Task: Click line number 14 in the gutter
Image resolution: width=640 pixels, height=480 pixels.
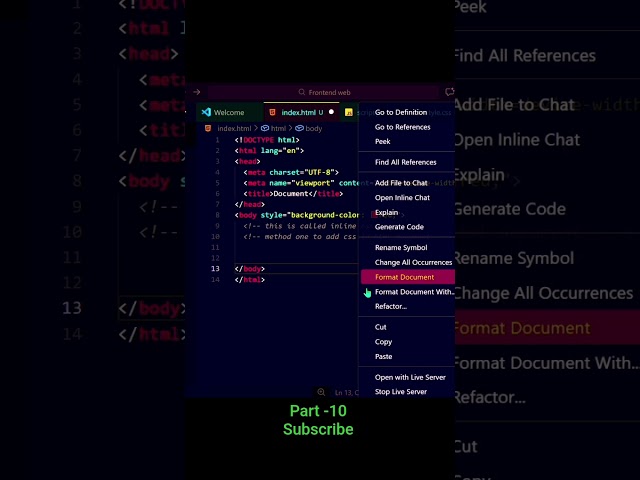Action: 215,280
